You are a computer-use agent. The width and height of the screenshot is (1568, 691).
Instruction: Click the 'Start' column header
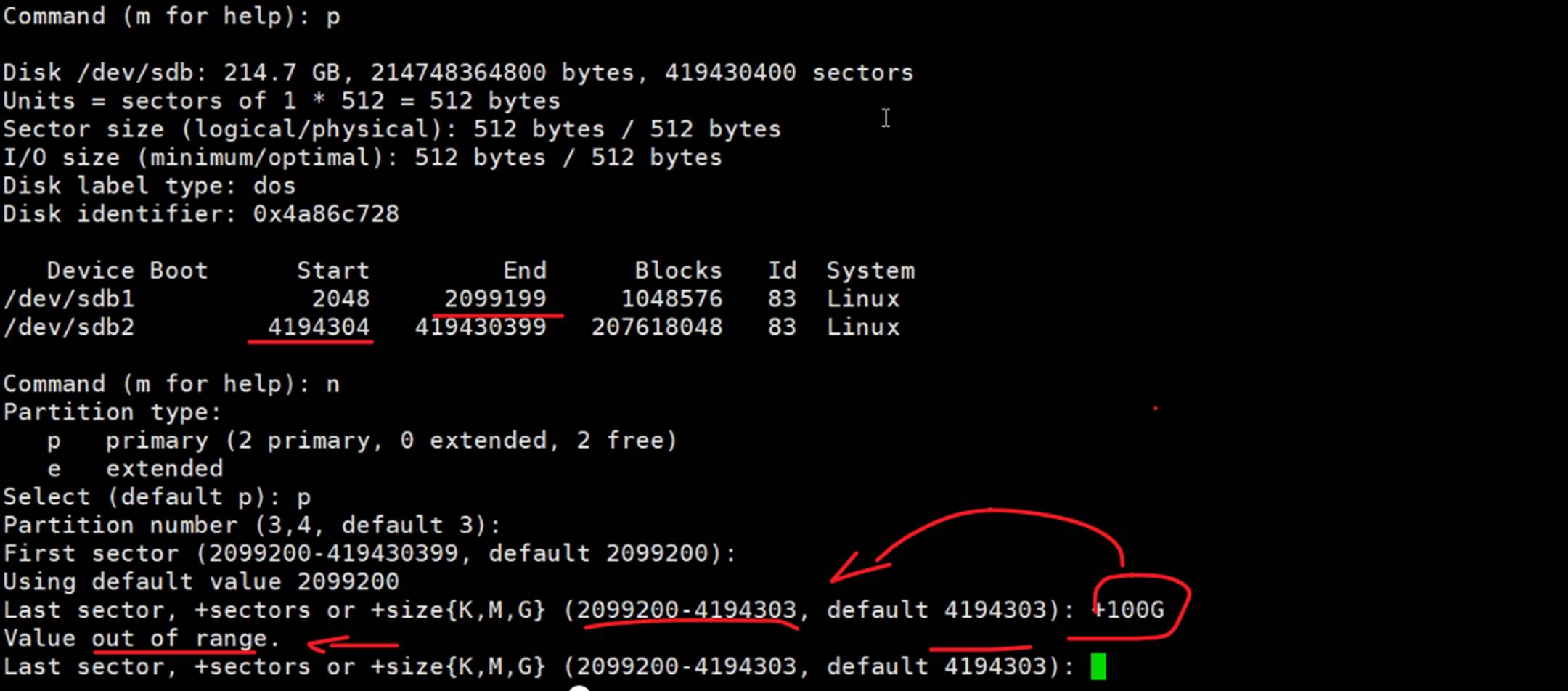coord(332,271)
